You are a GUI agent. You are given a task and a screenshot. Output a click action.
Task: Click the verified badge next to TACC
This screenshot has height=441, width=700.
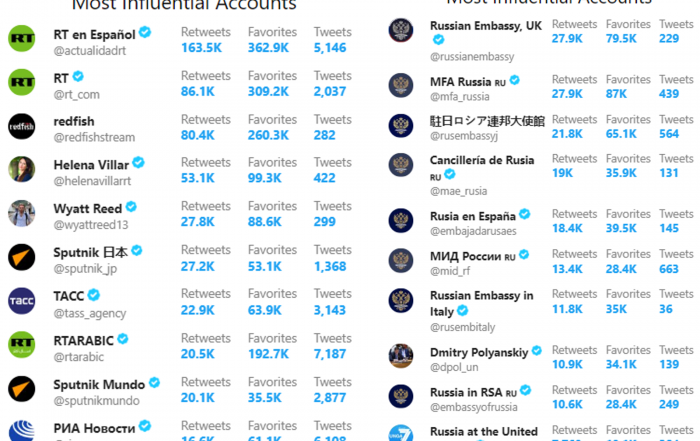[94, 295]
